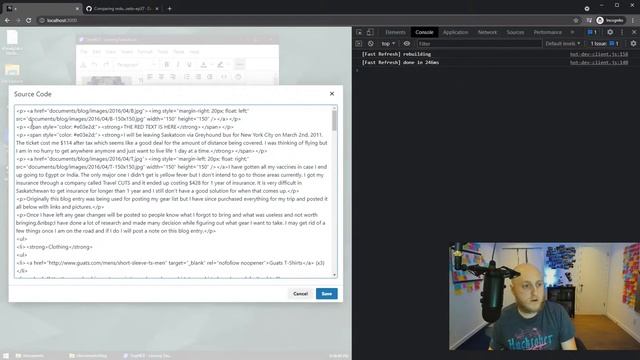Close the Source Code dialog with the X

pos(332,94)
